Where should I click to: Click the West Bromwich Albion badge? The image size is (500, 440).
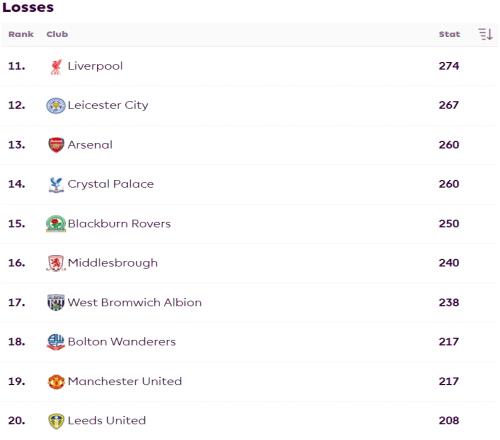56,302
